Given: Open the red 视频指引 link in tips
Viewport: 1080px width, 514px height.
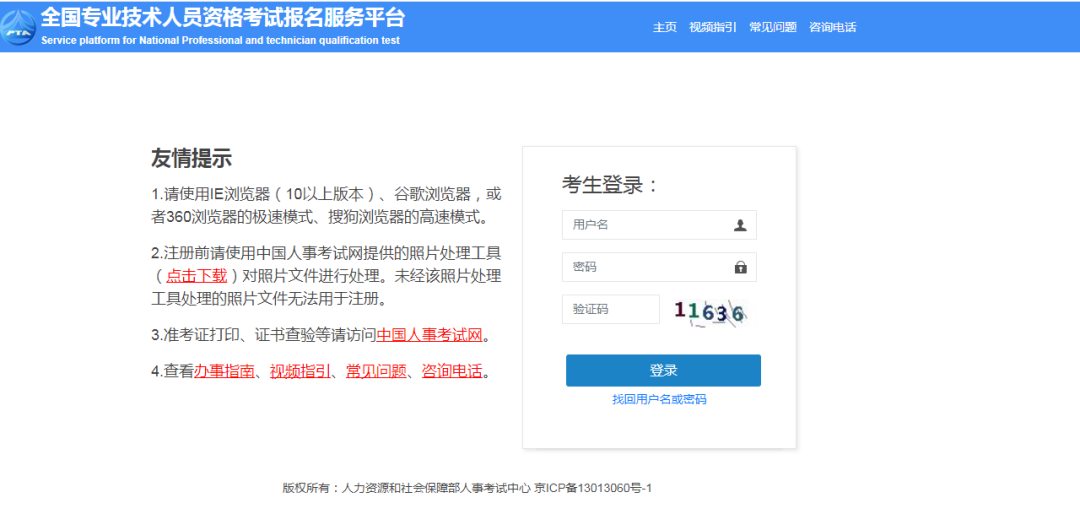Looking at the screenshot, I should click(300, 371).
